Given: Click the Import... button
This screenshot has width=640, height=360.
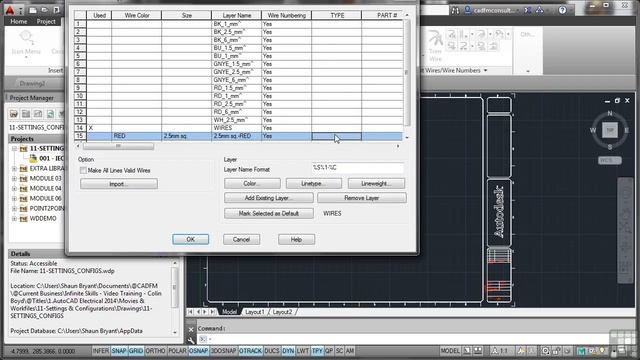Looking at the screenshot, I should (x=119, y=184).
